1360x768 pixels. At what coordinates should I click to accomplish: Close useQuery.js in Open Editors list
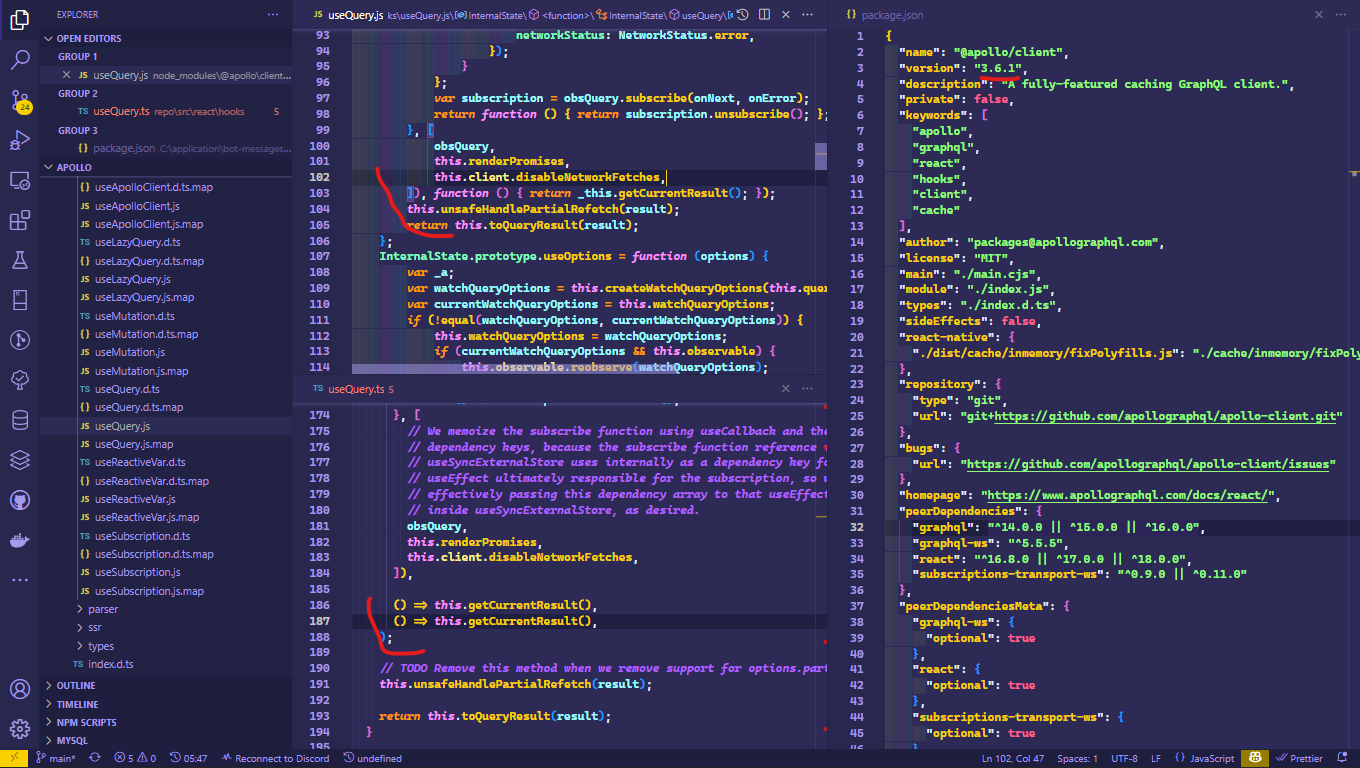pyautogui.click(x=66, y=75)
